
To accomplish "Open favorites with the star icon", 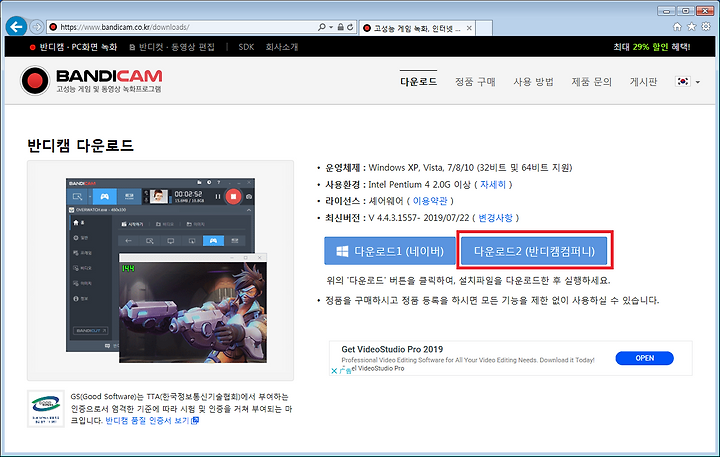I will coord(692,27).
